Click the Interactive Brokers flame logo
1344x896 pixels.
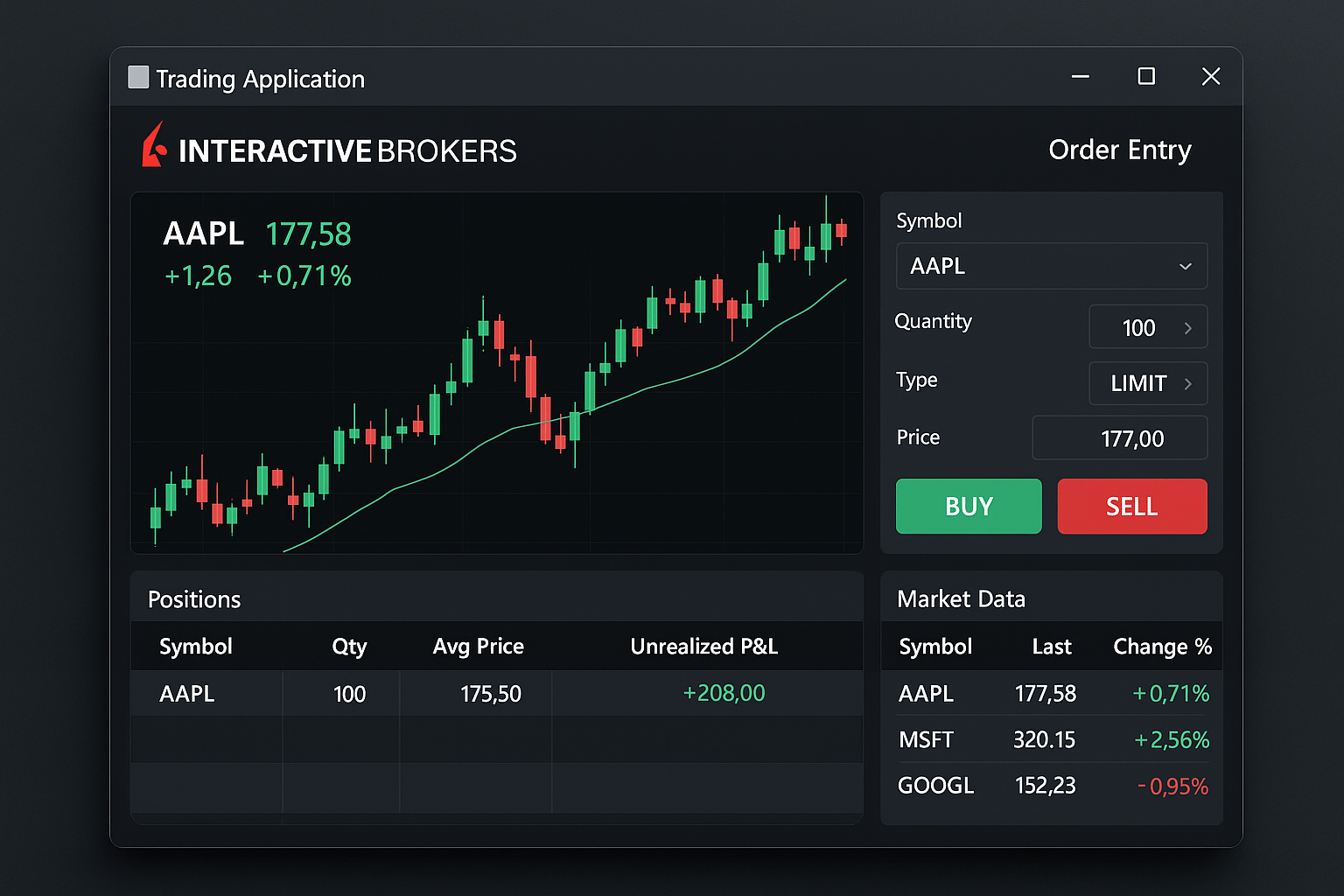point(154,146)
